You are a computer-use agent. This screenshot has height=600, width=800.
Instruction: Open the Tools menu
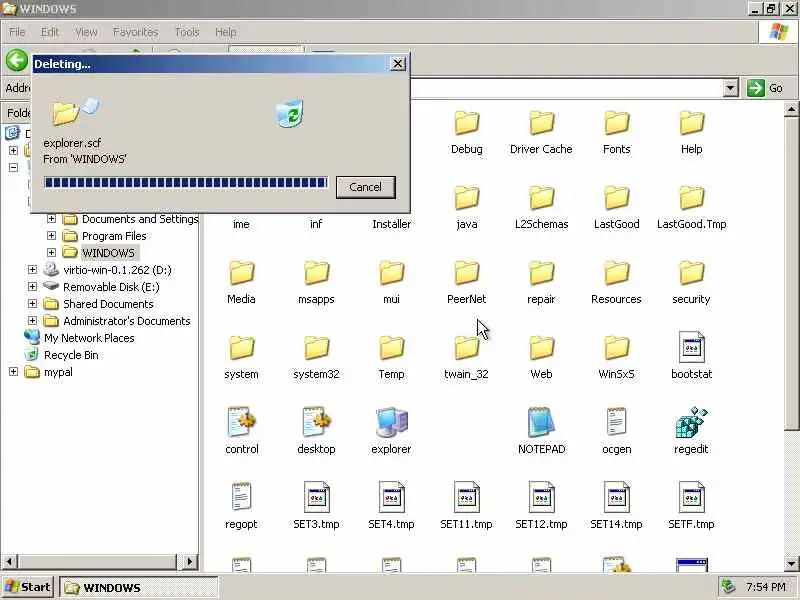coord(187,32)
